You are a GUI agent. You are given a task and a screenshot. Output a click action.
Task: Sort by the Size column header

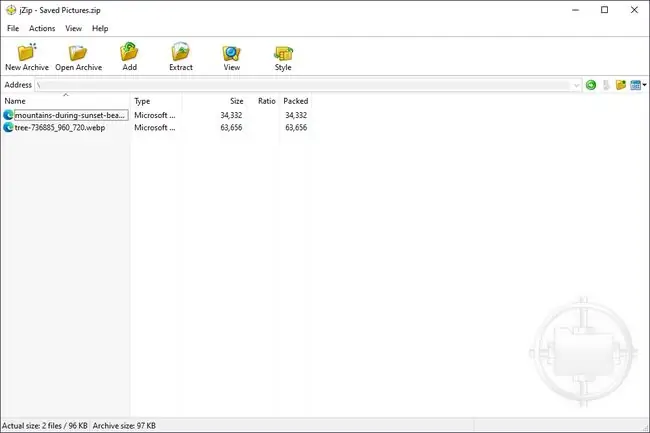click(214, 101)
